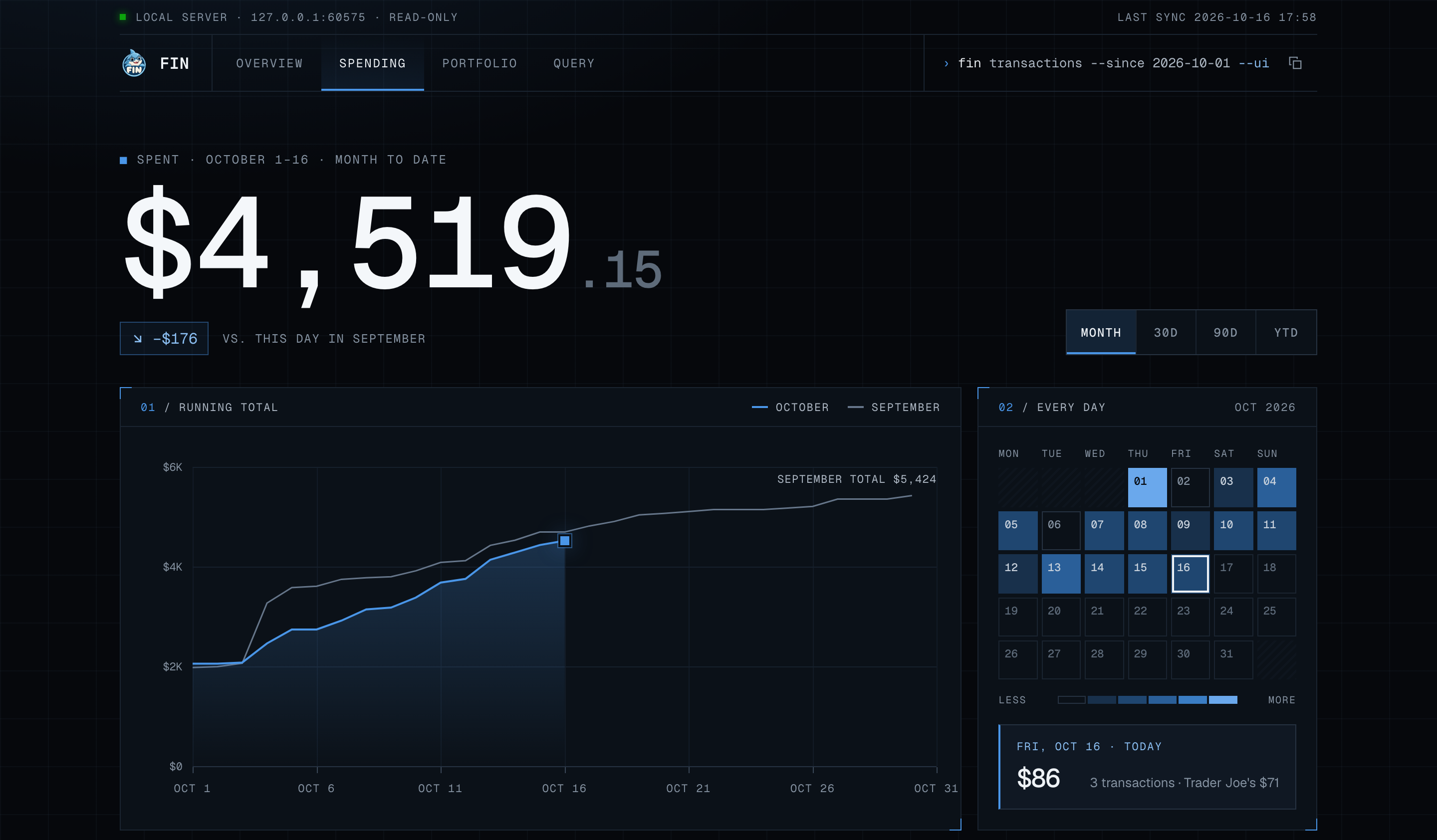Click the 01 / RUNNING TOTAL heading
Viewport: 1437px width, 840px height.
209,408
